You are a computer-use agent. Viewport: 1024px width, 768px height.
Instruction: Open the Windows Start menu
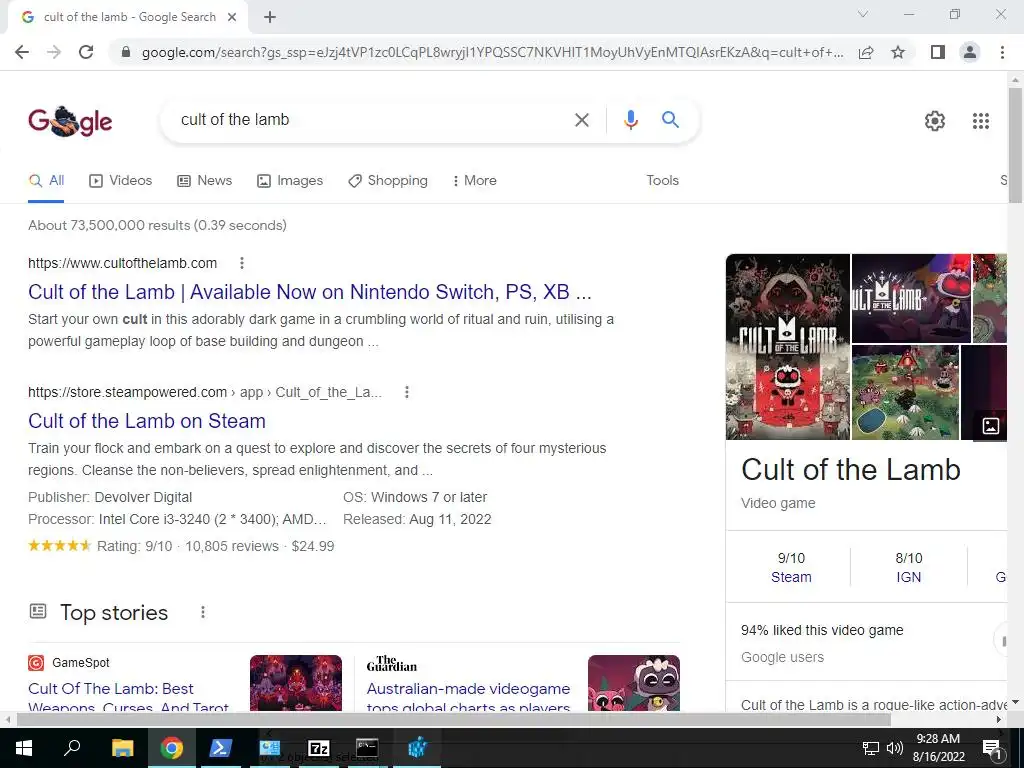click(x=24, y=748)
